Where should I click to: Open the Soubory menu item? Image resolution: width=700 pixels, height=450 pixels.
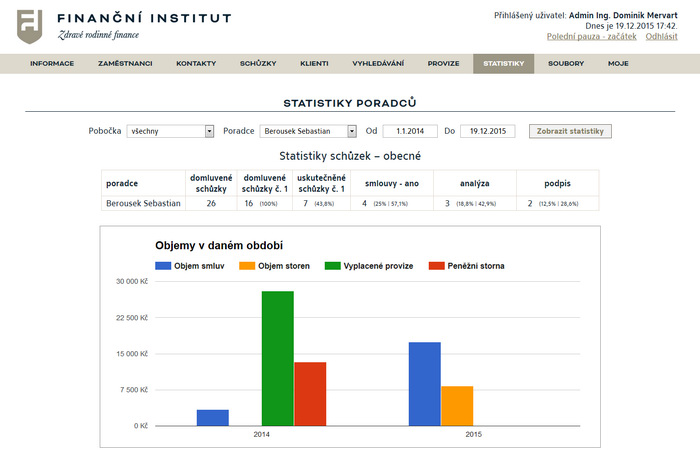(x=566, y=63)
